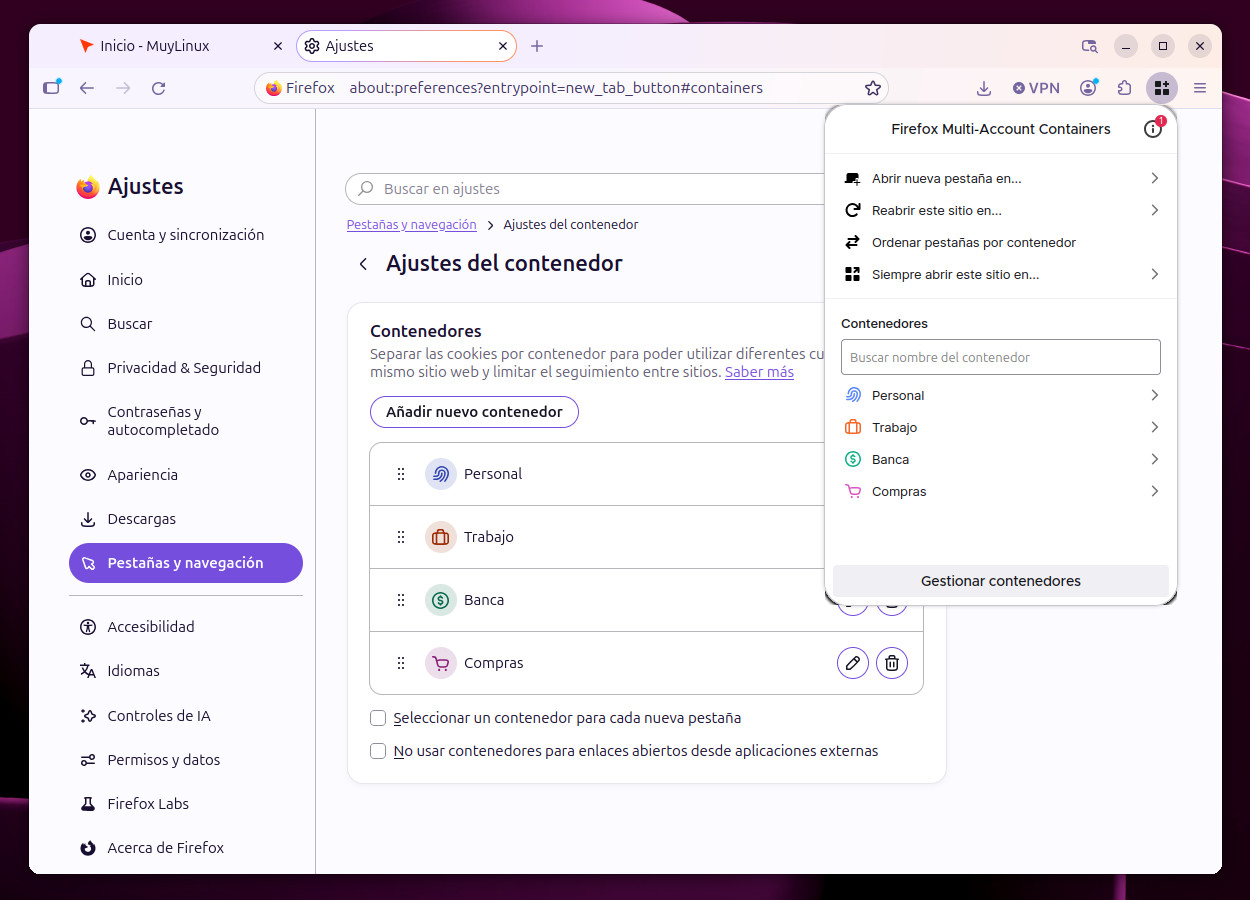1250x900 pixels.
Task: Expand Compras container arrow in popup
Action: click(x=1154, y=491)
